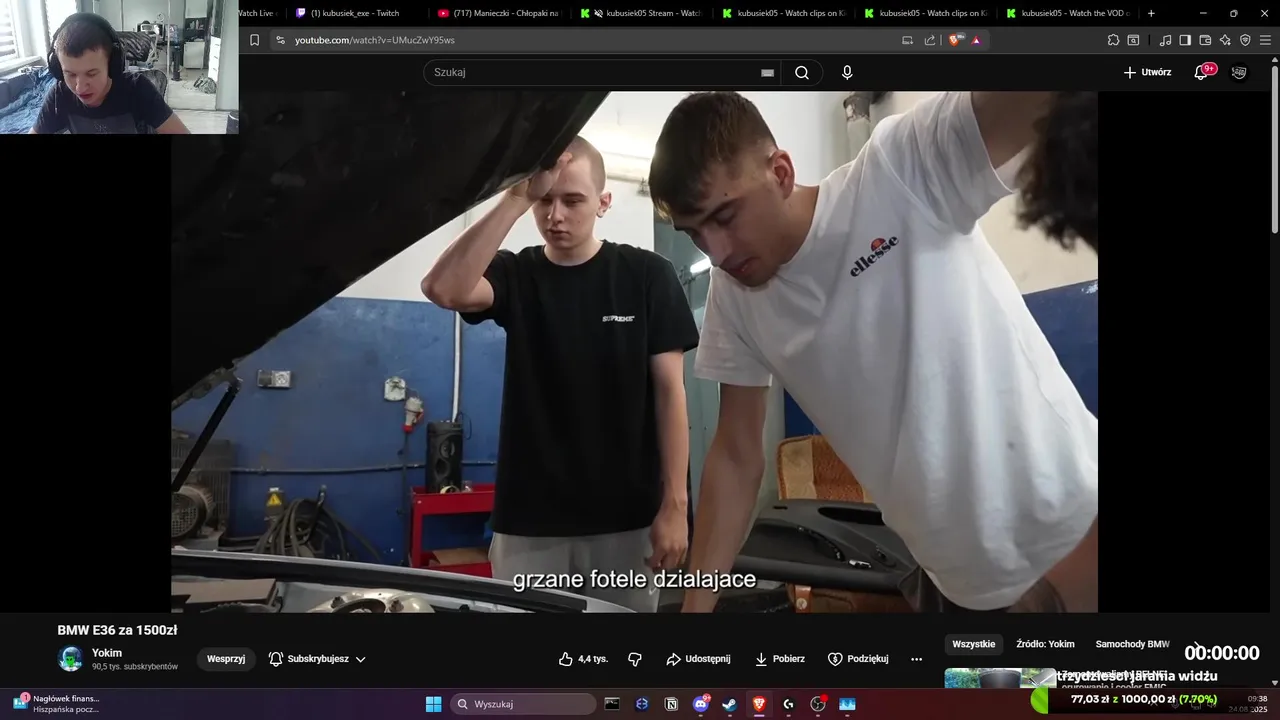1280x720 pixels.
Task: Click the site settings icon beside URL
Action: [280, 40]
